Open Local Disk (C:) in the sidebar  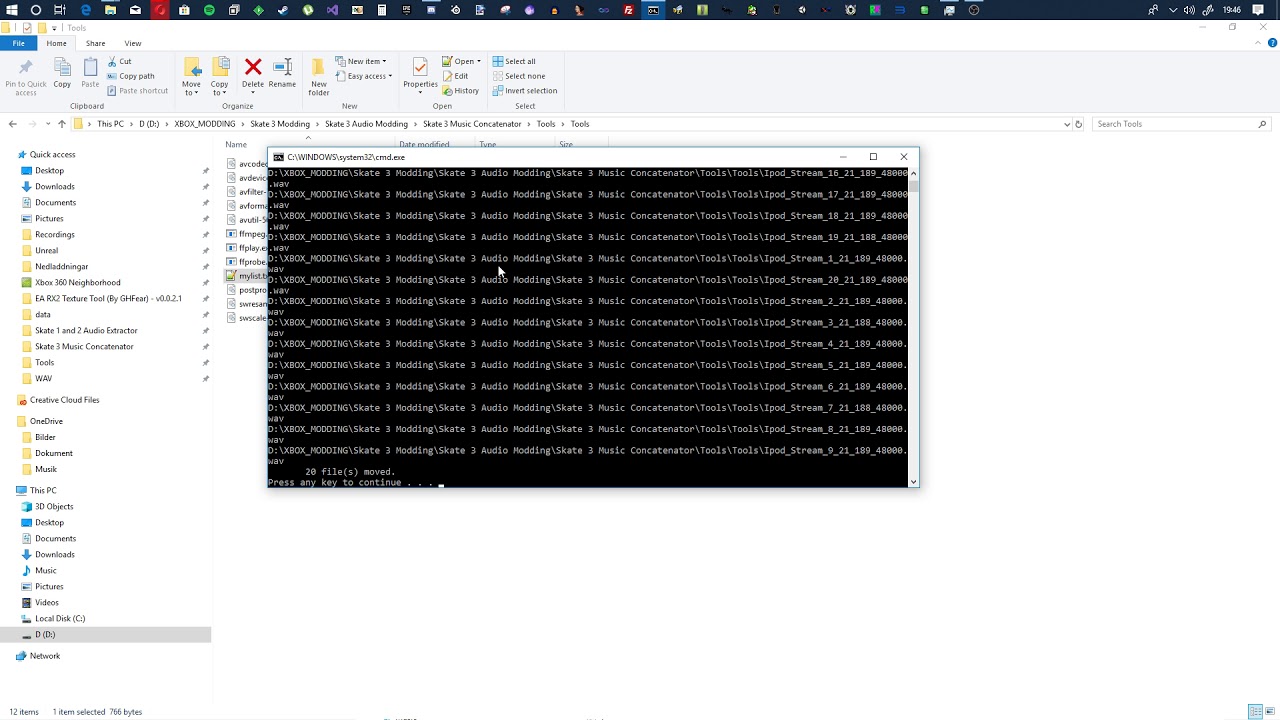(60, 619)
